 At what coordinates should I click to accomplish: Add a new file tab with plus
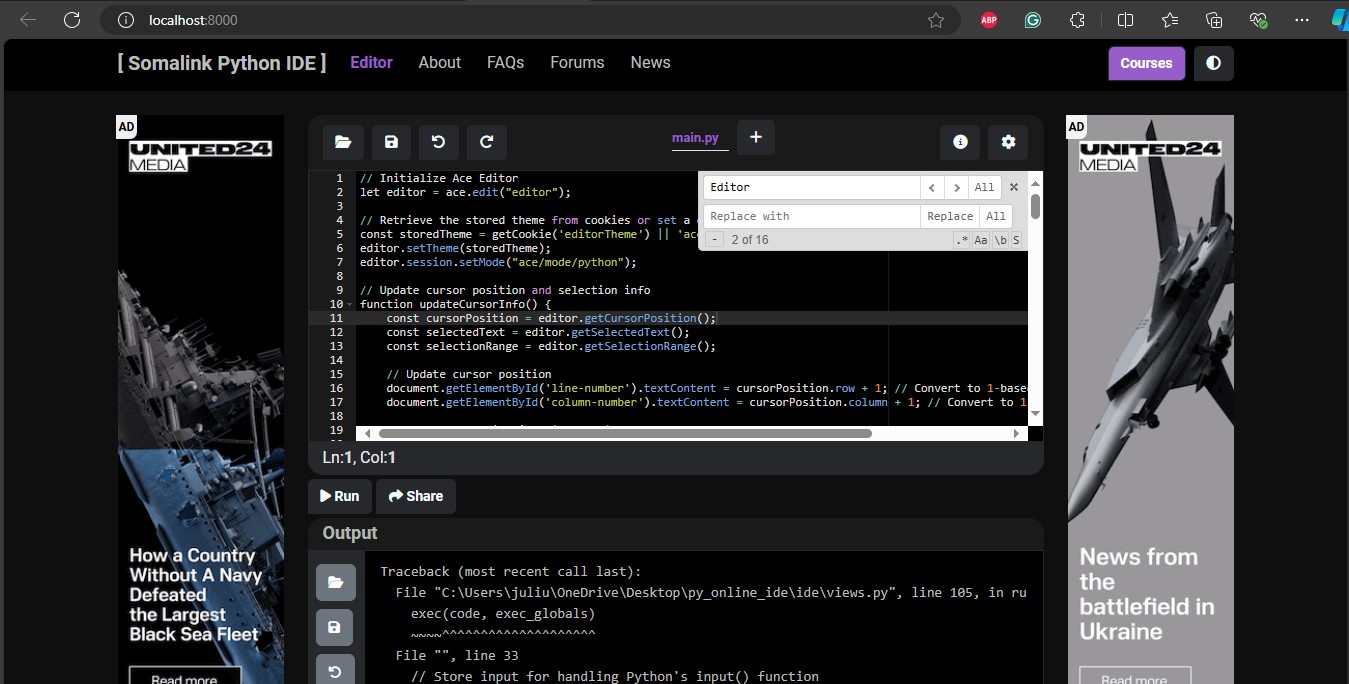coord(756,137)
